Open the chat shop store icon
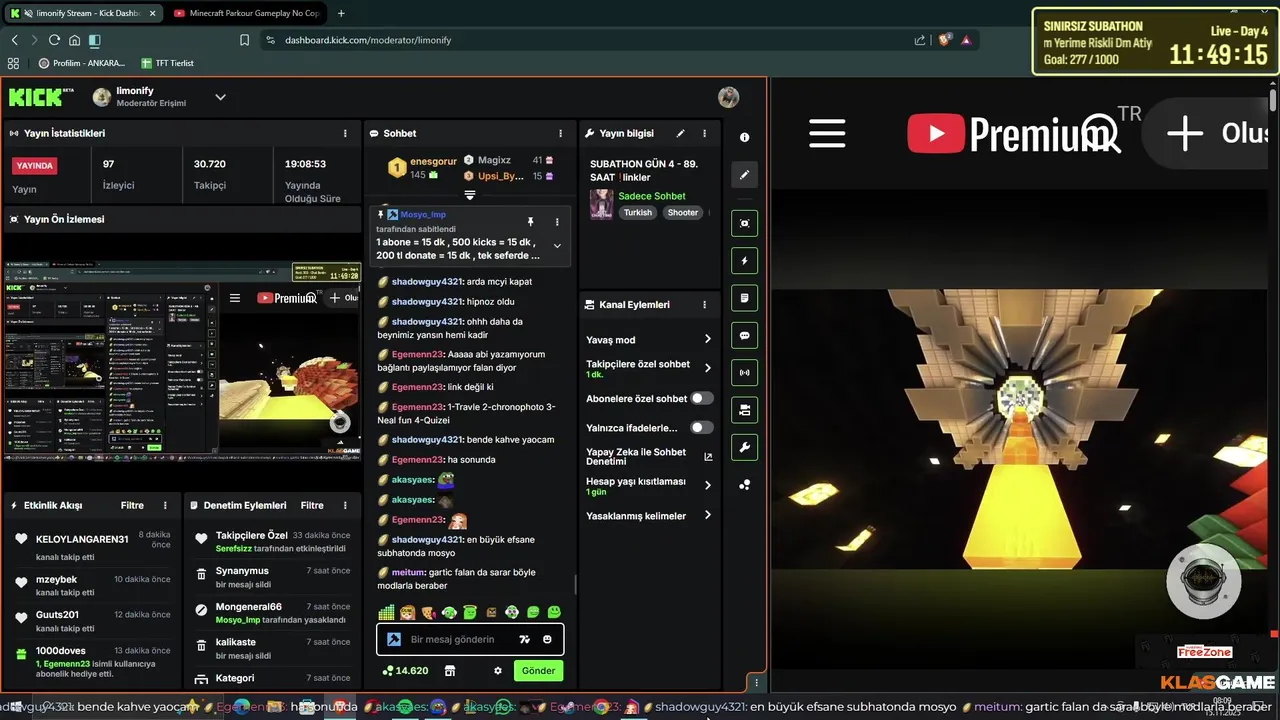Viewport: 1280px width, 720px height. [x=450, y=671]
